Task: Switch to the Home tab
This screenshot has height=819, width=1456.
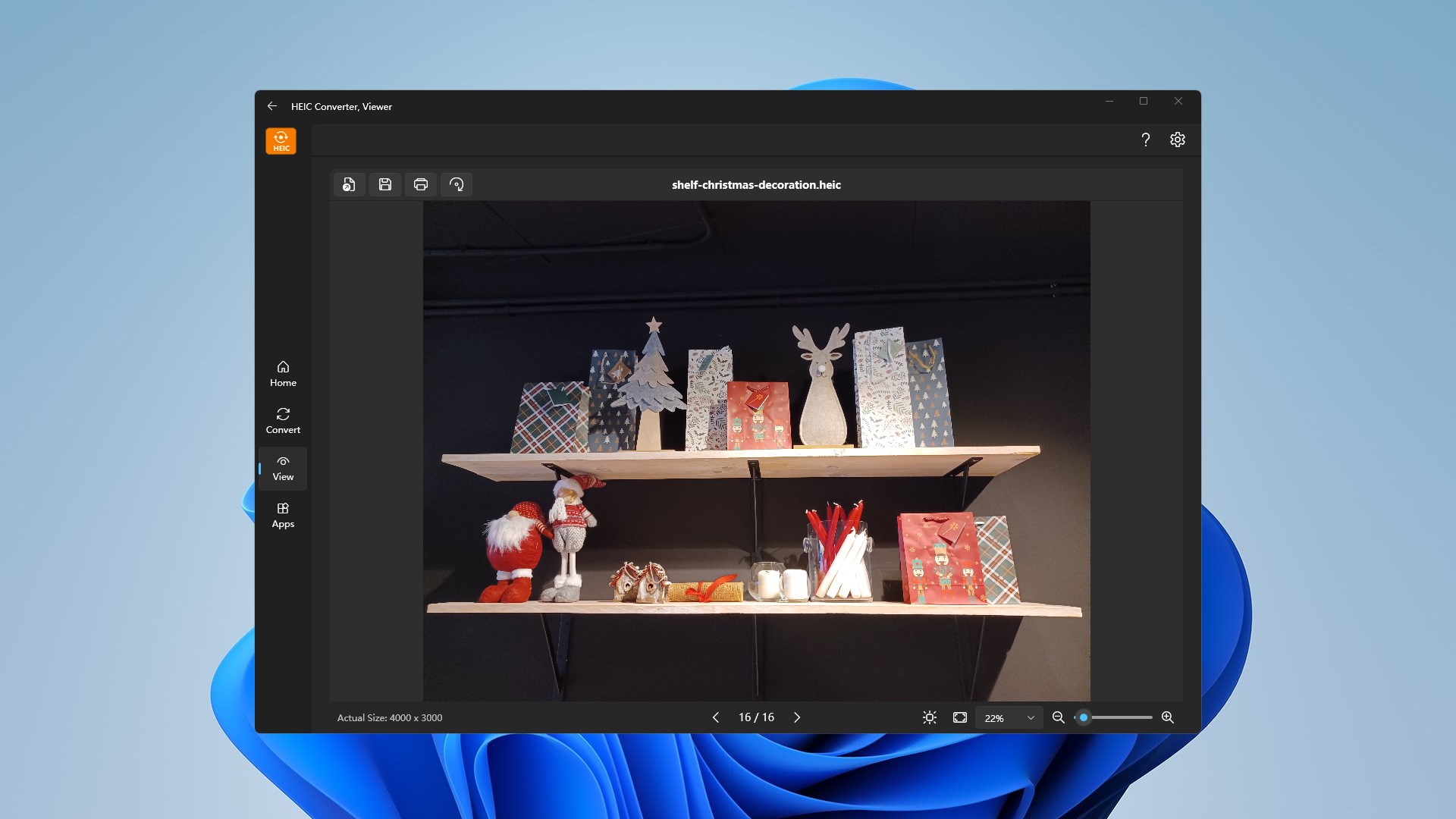Action: (x=283, y=374)
